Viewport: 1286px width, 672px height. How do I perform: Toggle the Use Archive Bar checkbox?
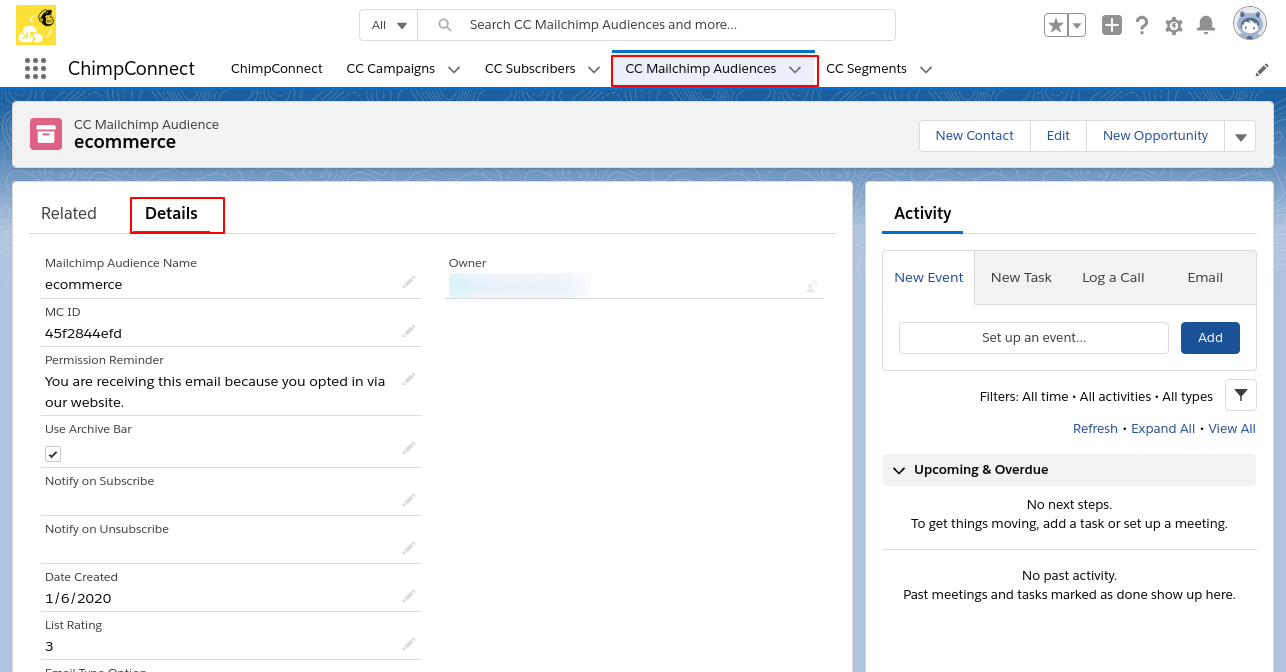point(53,454)
